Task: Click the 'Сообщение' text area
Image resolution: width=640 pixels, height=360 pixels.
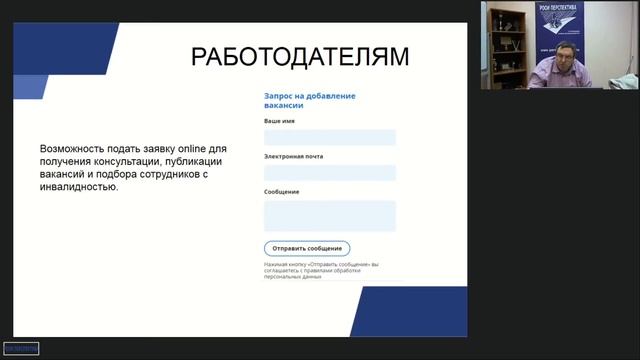Action: tap(330, 216)
